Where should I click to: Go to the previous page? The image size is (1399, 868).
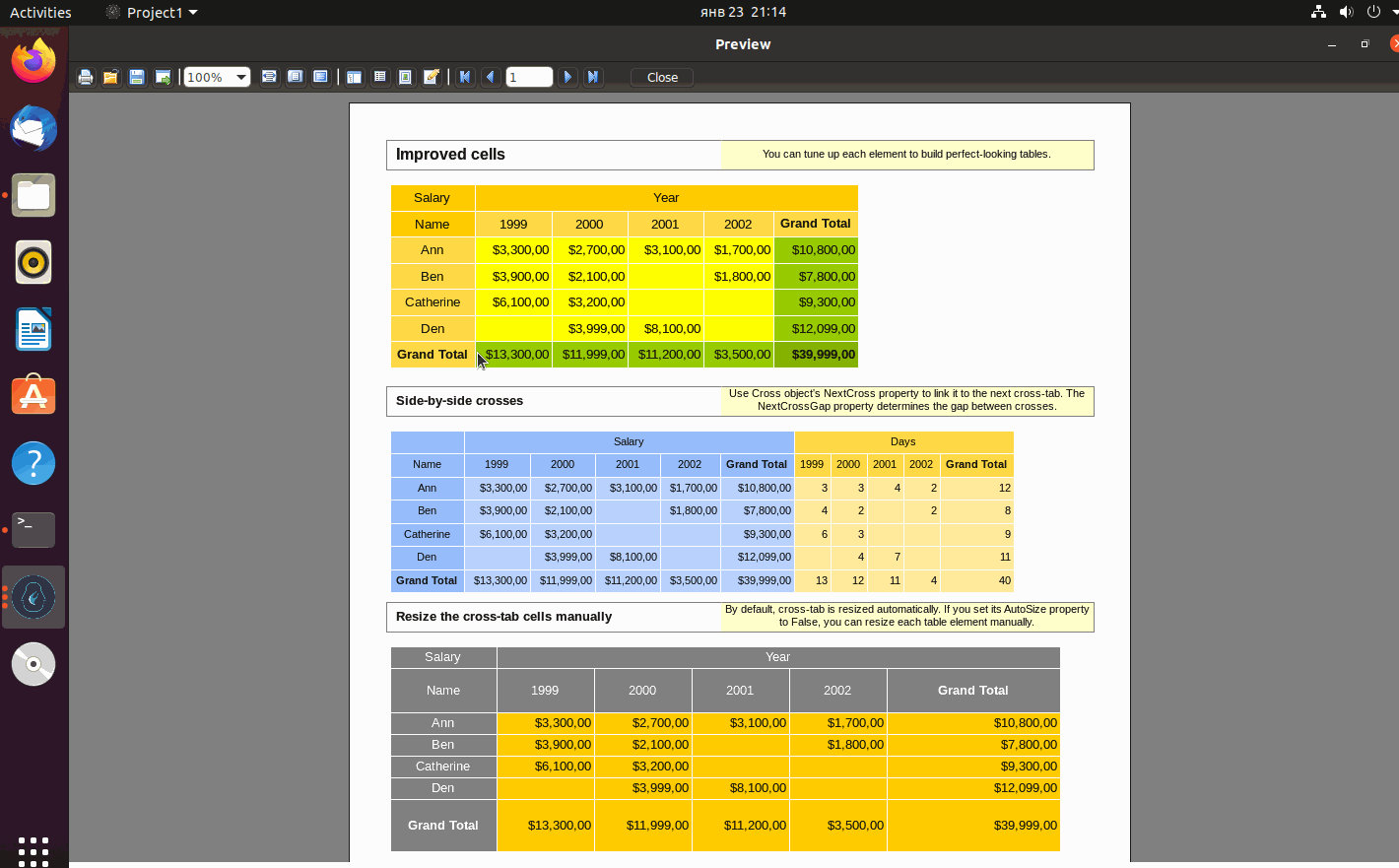(491, 77)
